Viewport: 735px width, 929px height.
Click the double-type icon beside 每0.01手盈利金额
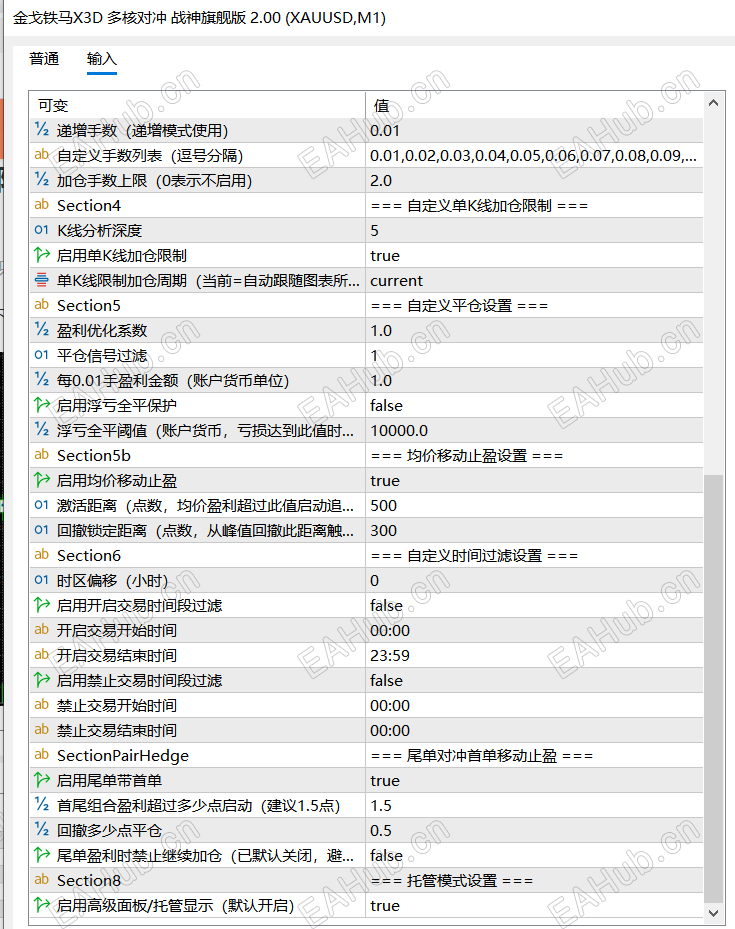click(x=41, y=380)
